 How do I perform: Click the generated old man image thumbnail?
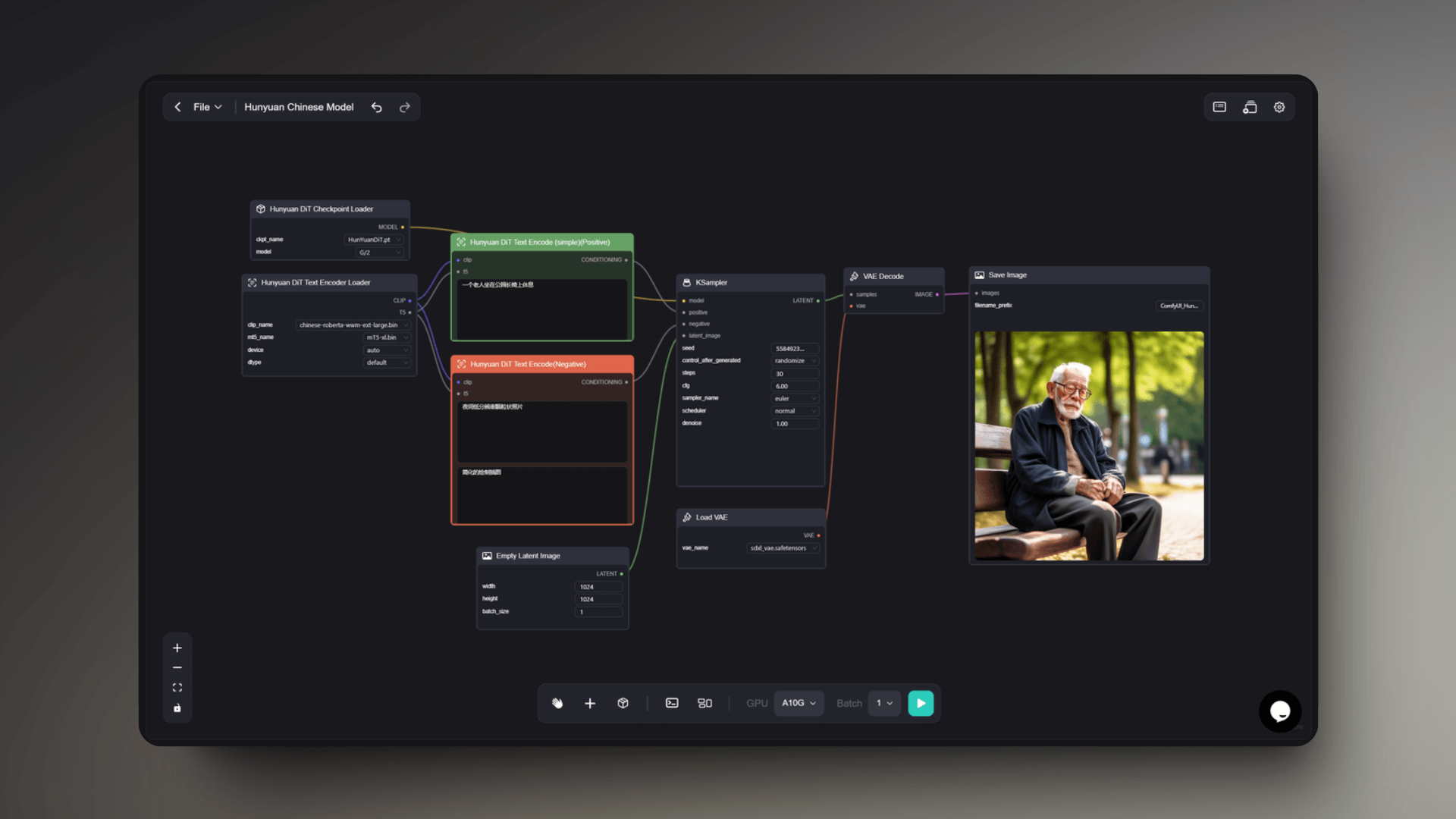pos(1089,446)
